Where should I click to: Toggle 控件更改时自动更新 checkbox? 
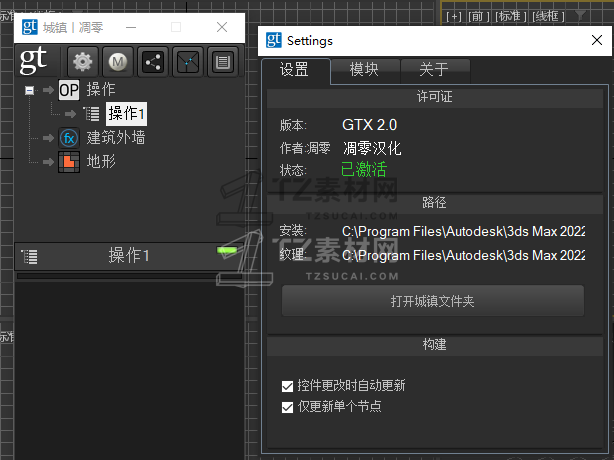pos(287,386)
